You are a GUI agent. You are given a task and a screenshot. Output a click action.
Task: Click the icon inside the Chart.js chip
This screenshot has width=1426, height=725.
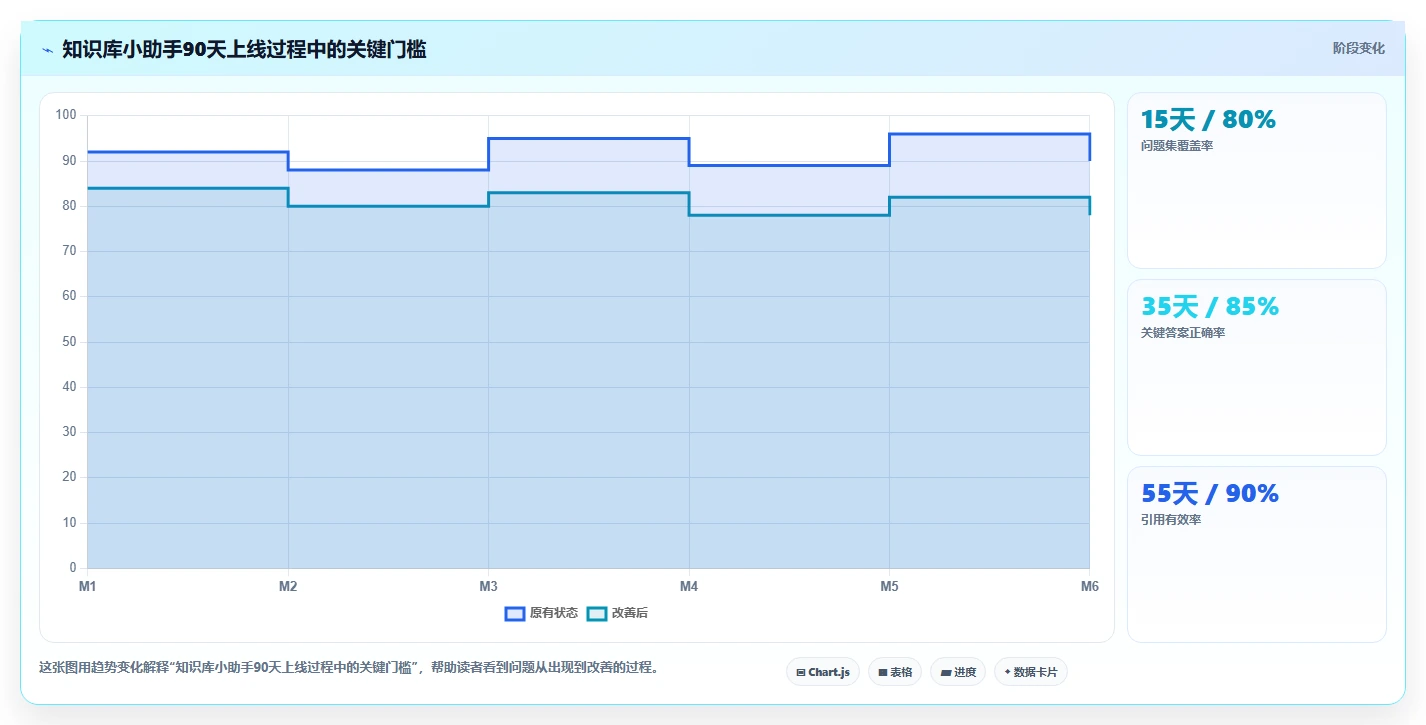801,673
